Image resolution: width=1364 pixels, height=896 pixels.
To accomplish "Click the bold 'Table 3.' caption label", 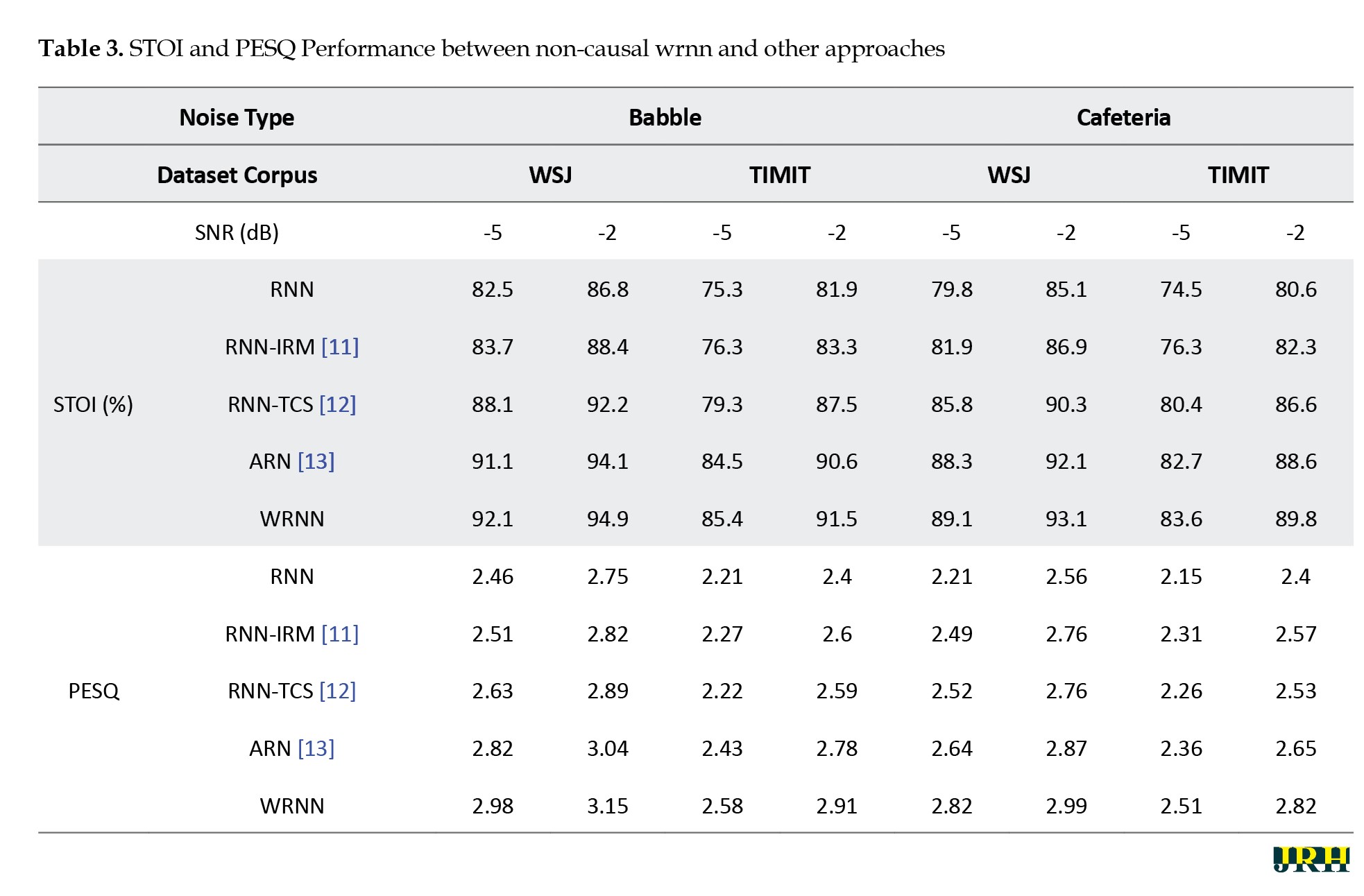I will [80, 49].
